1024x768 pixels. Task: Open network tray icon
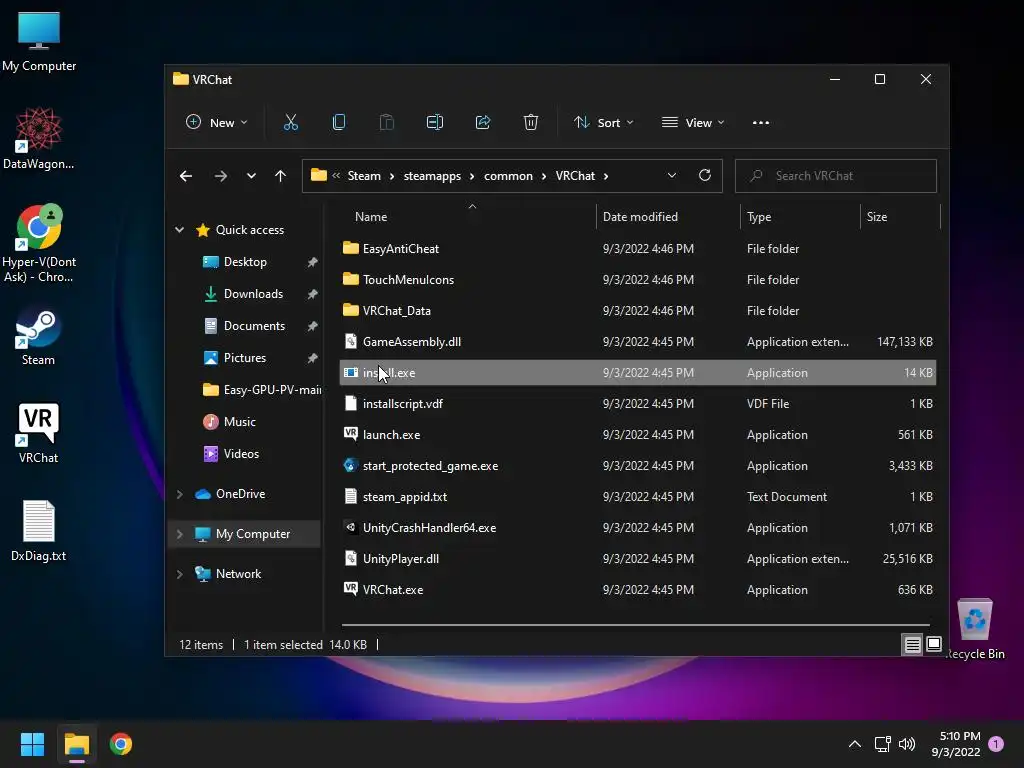pos(882,744)
